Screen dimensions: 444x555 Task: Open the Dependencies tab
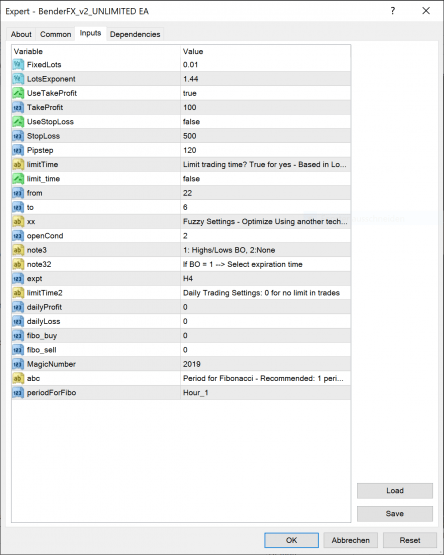(x=135, y=34)
